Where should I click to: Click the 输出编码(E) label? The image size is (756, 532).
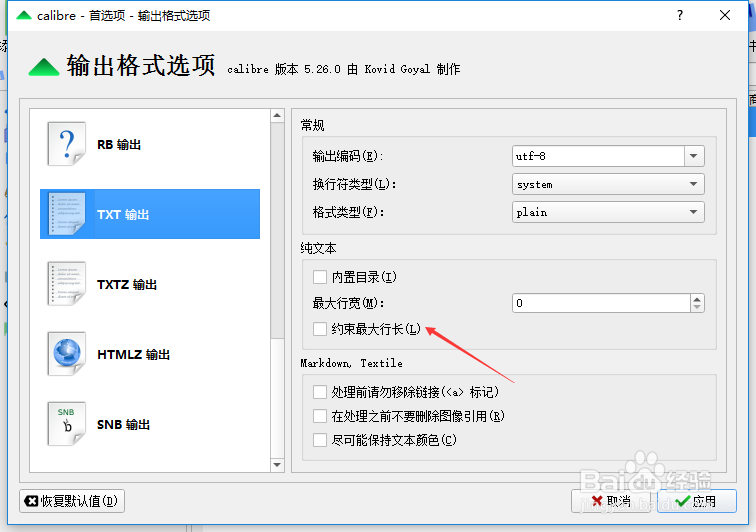348,156
